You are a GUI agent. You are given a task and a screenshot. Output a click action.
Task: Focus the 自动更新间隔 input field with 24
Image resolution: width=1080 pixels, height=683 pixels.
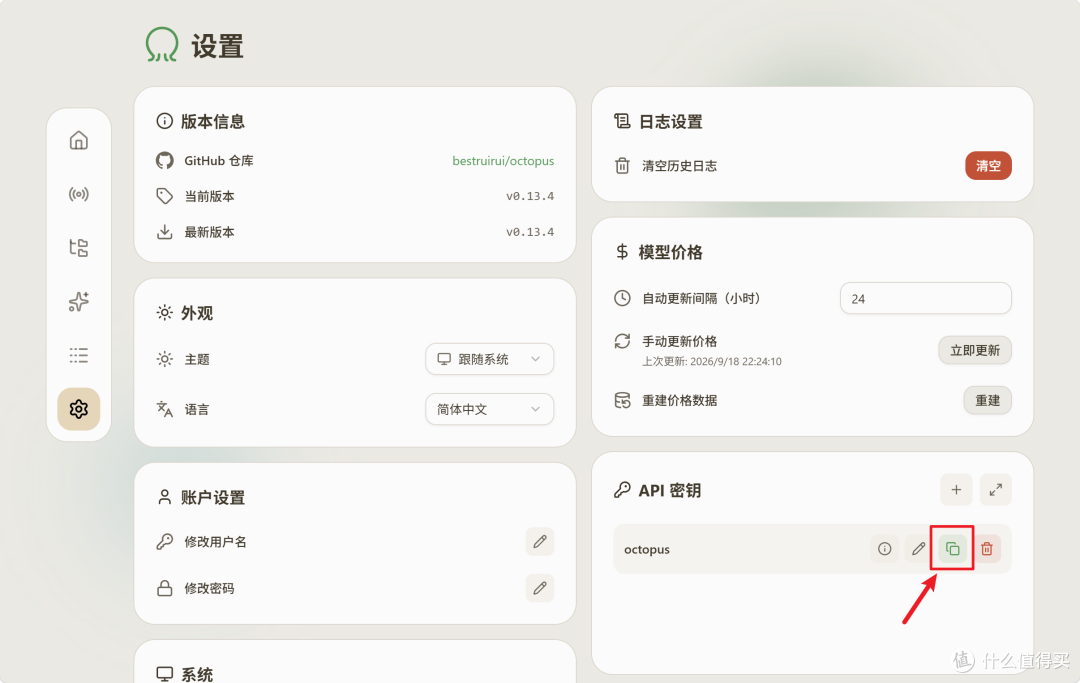(925, 298)
